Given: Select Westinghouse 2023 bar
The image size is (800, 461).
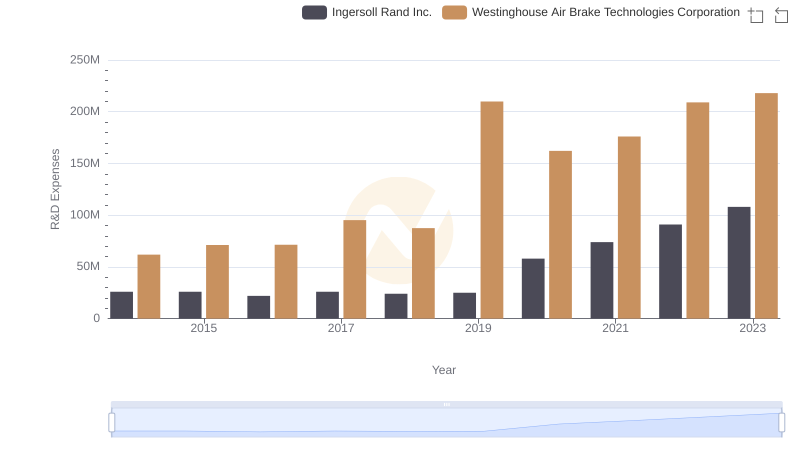Looking at the screenshot, I should click(766, 206).
